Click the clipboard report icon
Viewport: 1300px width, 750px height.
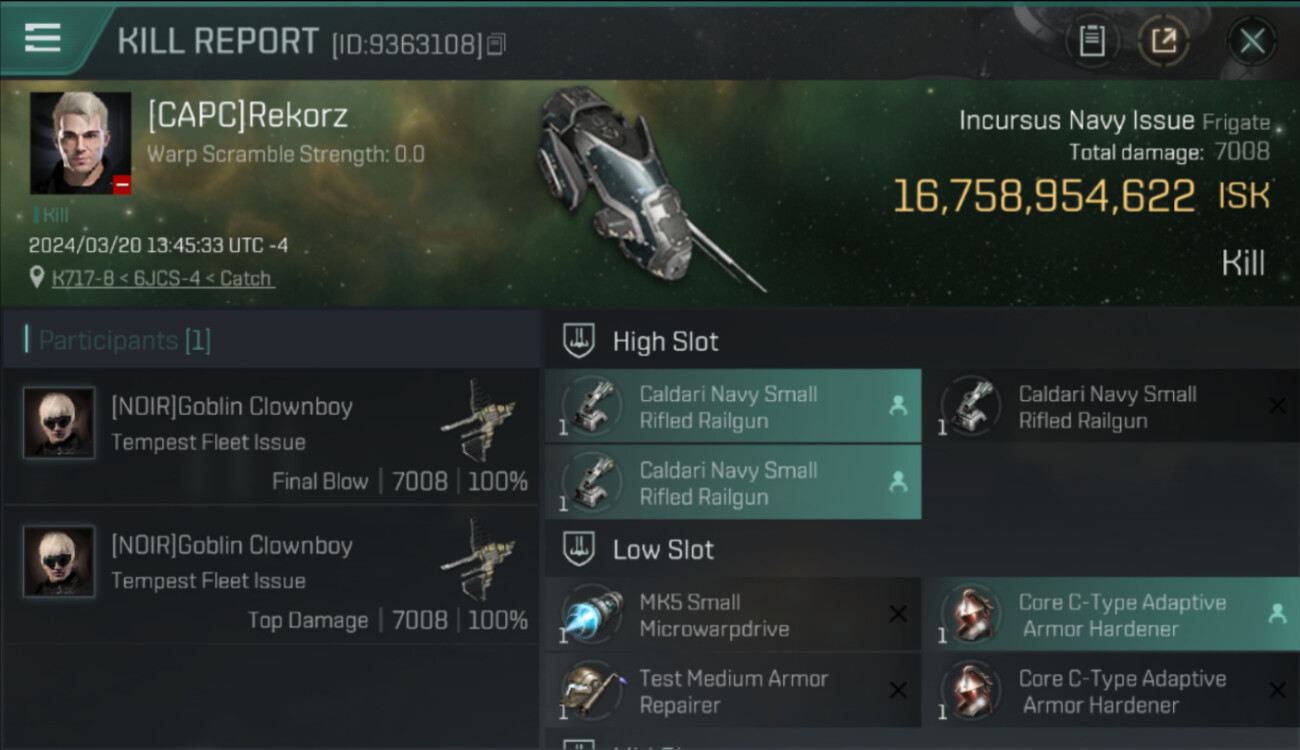pos(1091,41)
